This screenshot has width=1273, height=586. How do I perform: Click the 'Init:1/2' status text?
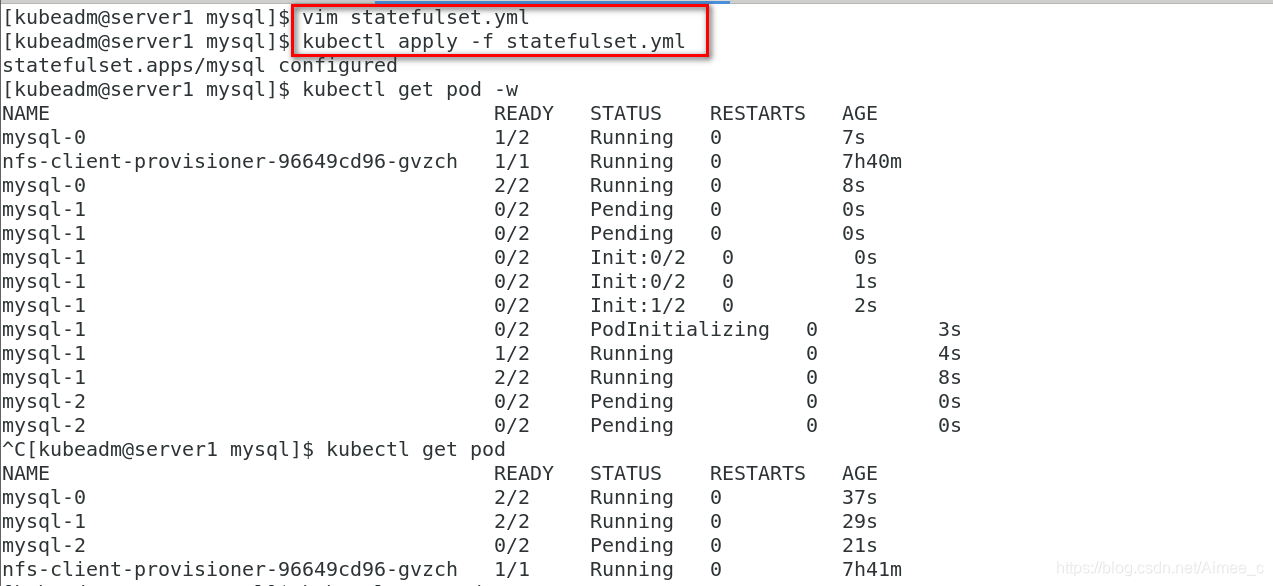[638, 306]
